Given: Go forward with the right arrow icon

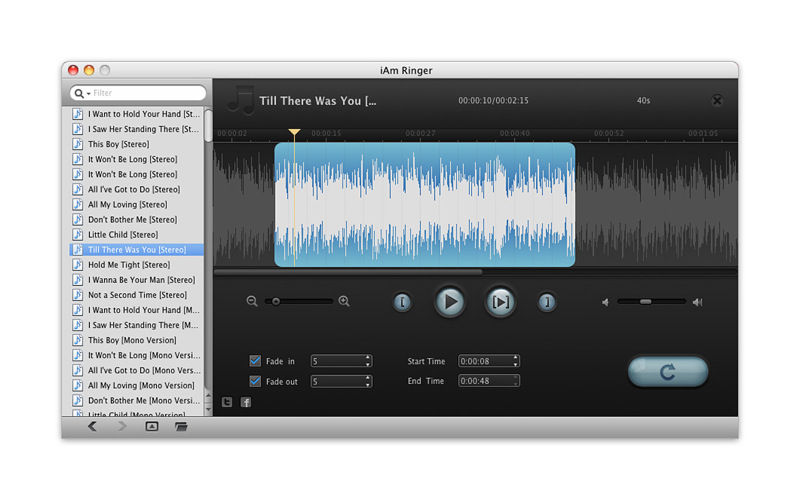Looking at the screenshot, I should (122, 426).
